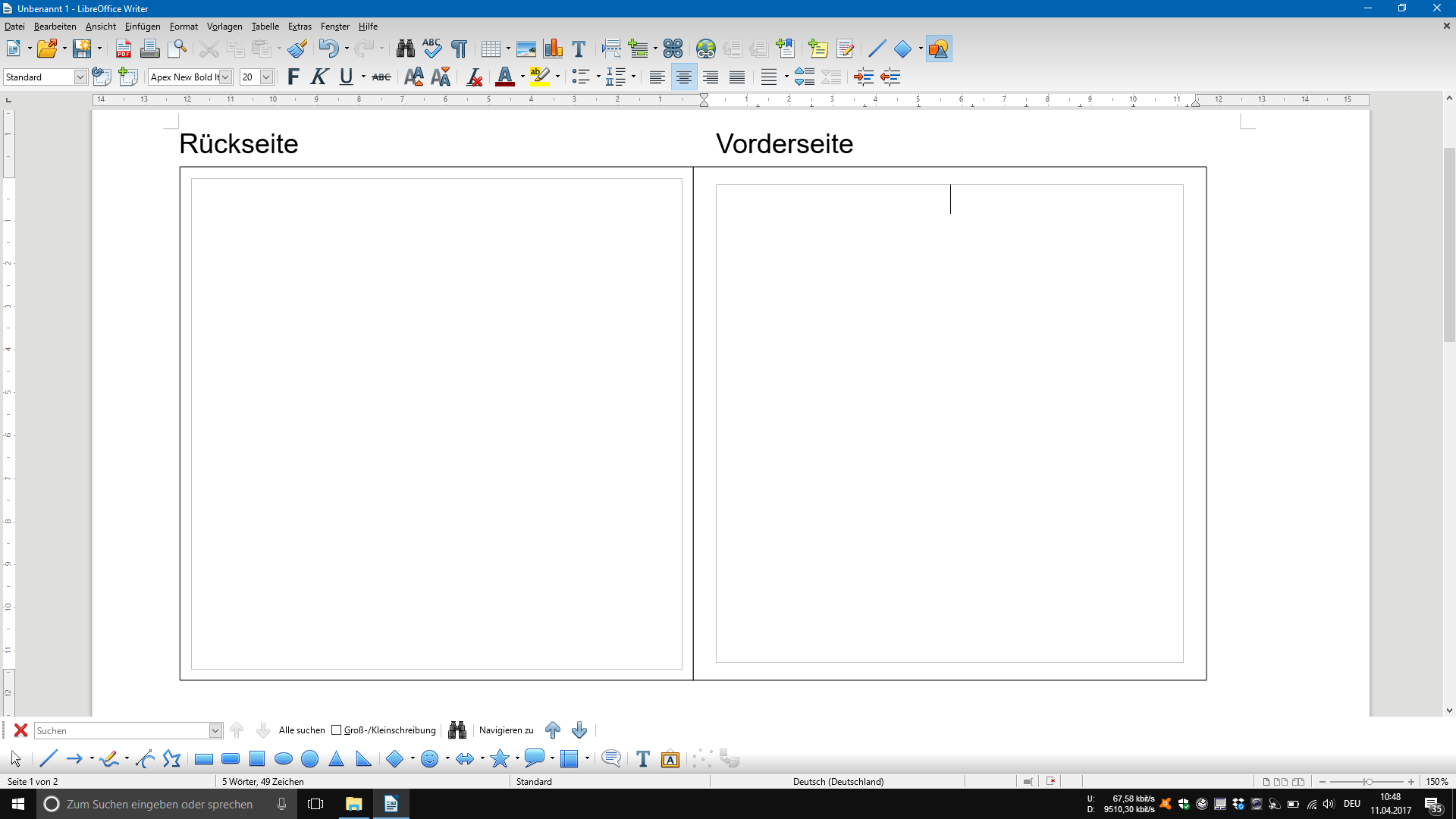Expand the font color dropdown arrow

(x=522, y=77)
